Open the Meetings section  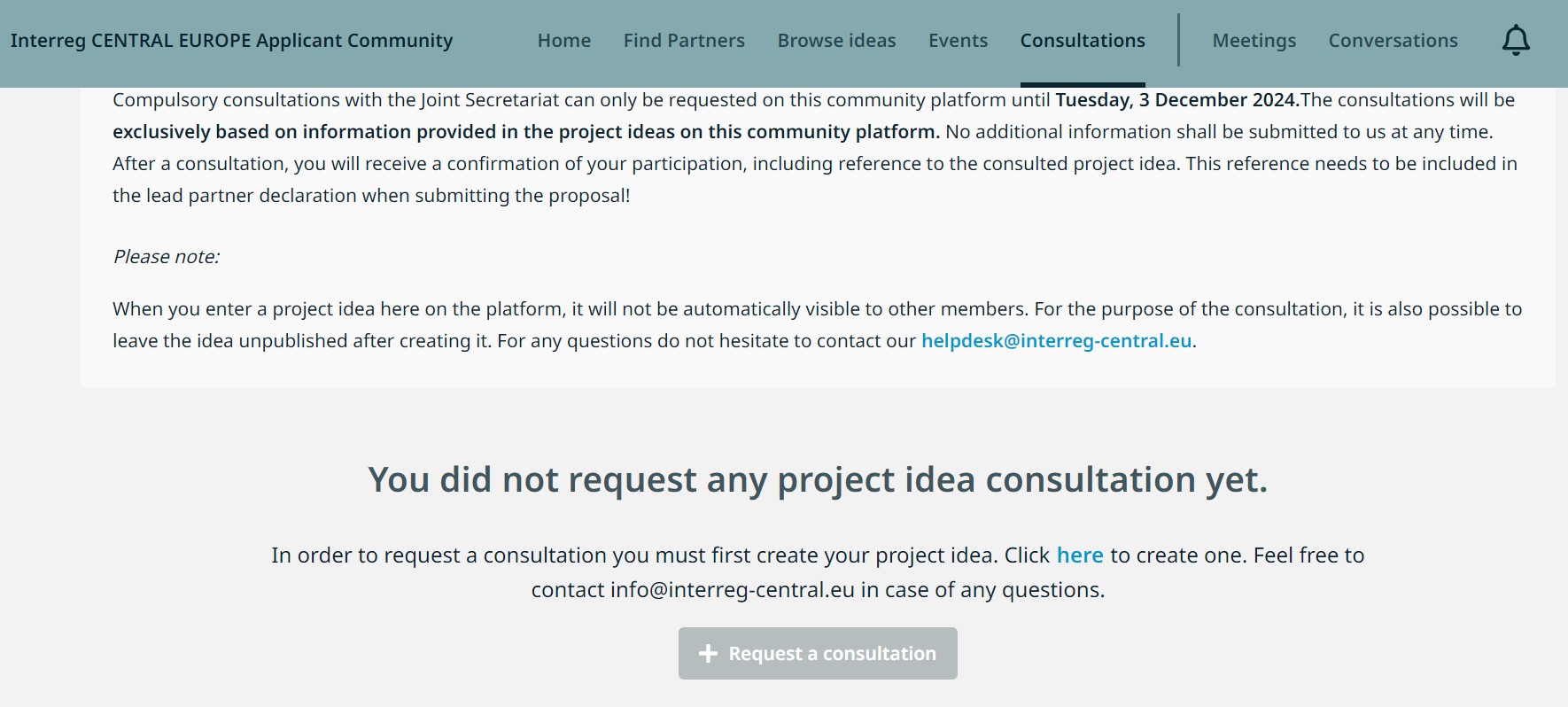1254,40
